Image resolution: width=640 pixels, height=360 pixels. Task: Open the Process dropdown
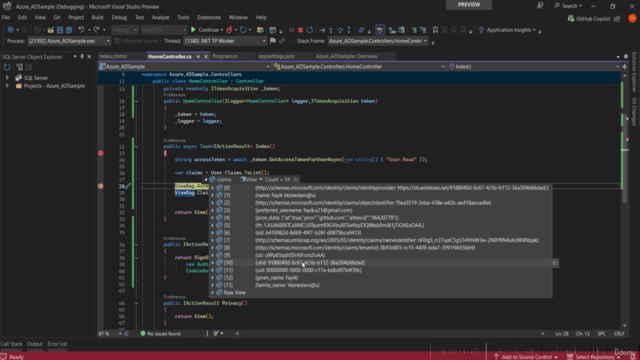click(x=108, y=41)
